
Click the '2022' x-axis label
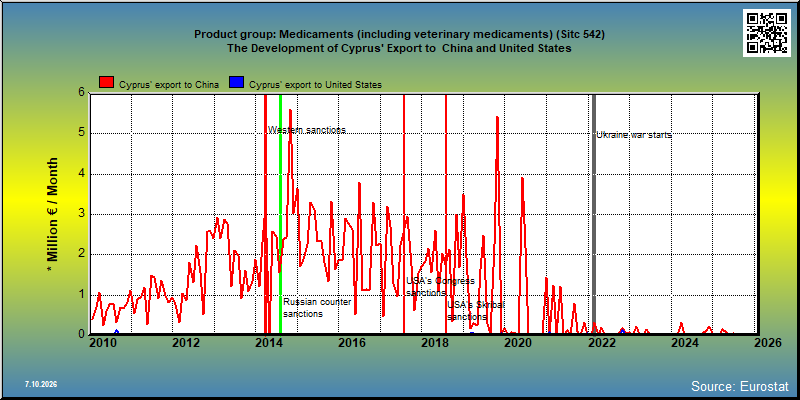point(603,343)
